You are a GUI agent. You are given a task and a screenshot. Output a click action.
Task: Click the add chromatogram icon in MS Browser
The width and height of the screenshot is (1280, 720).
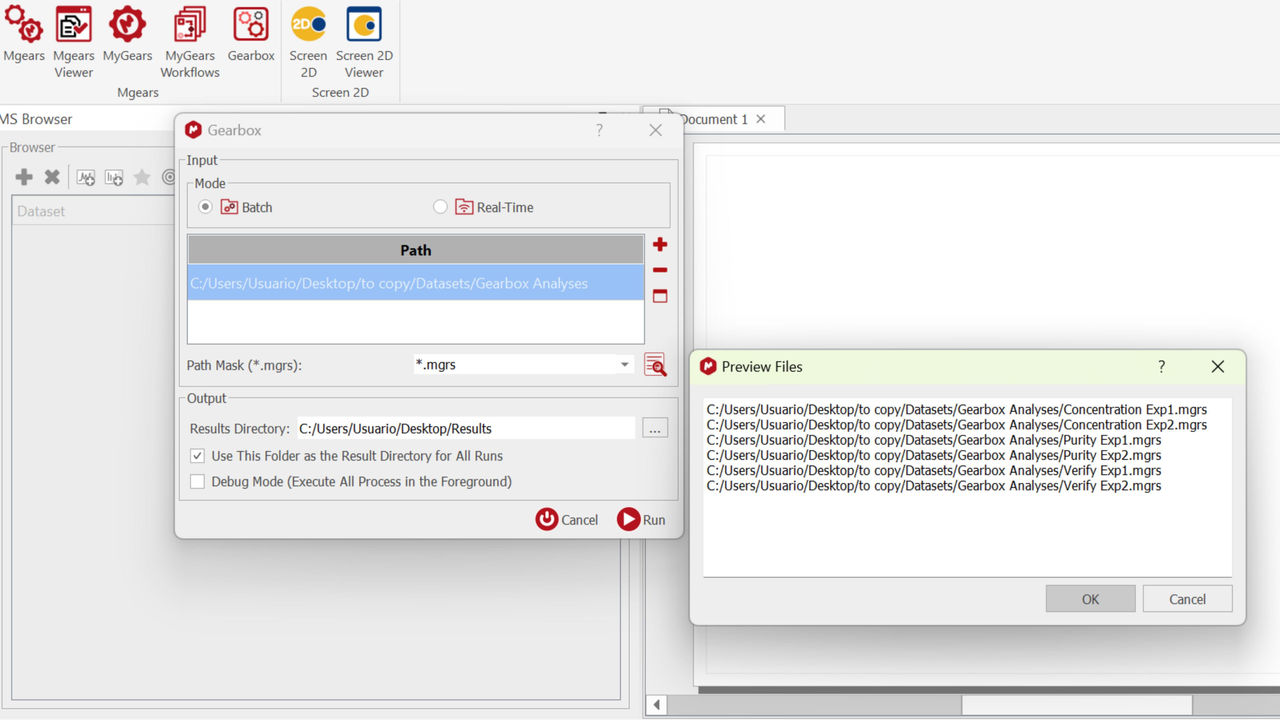point(86,177)
